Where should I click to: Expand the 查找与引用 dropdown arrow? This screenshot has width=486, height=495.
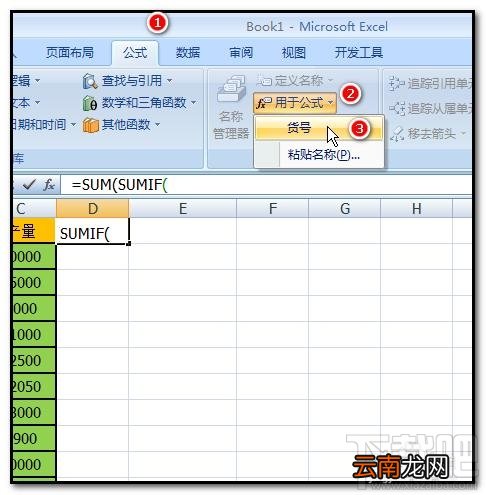tap(169, 81)
